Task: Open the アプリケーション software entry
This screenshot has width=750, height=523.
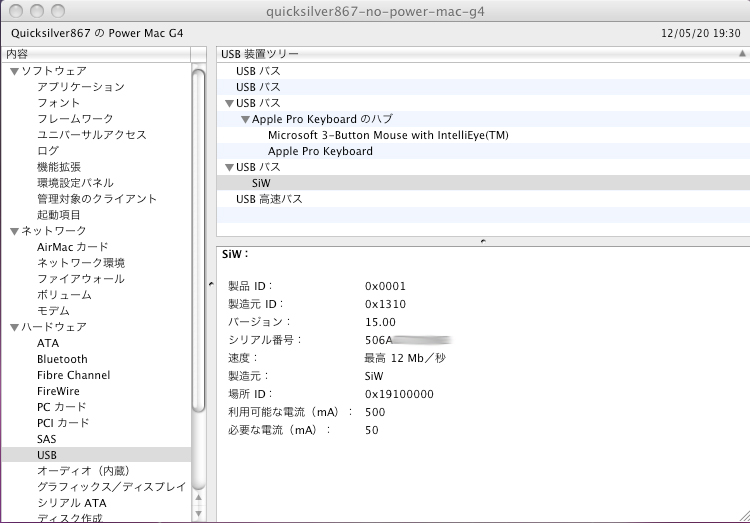Action: click(80, 87)
